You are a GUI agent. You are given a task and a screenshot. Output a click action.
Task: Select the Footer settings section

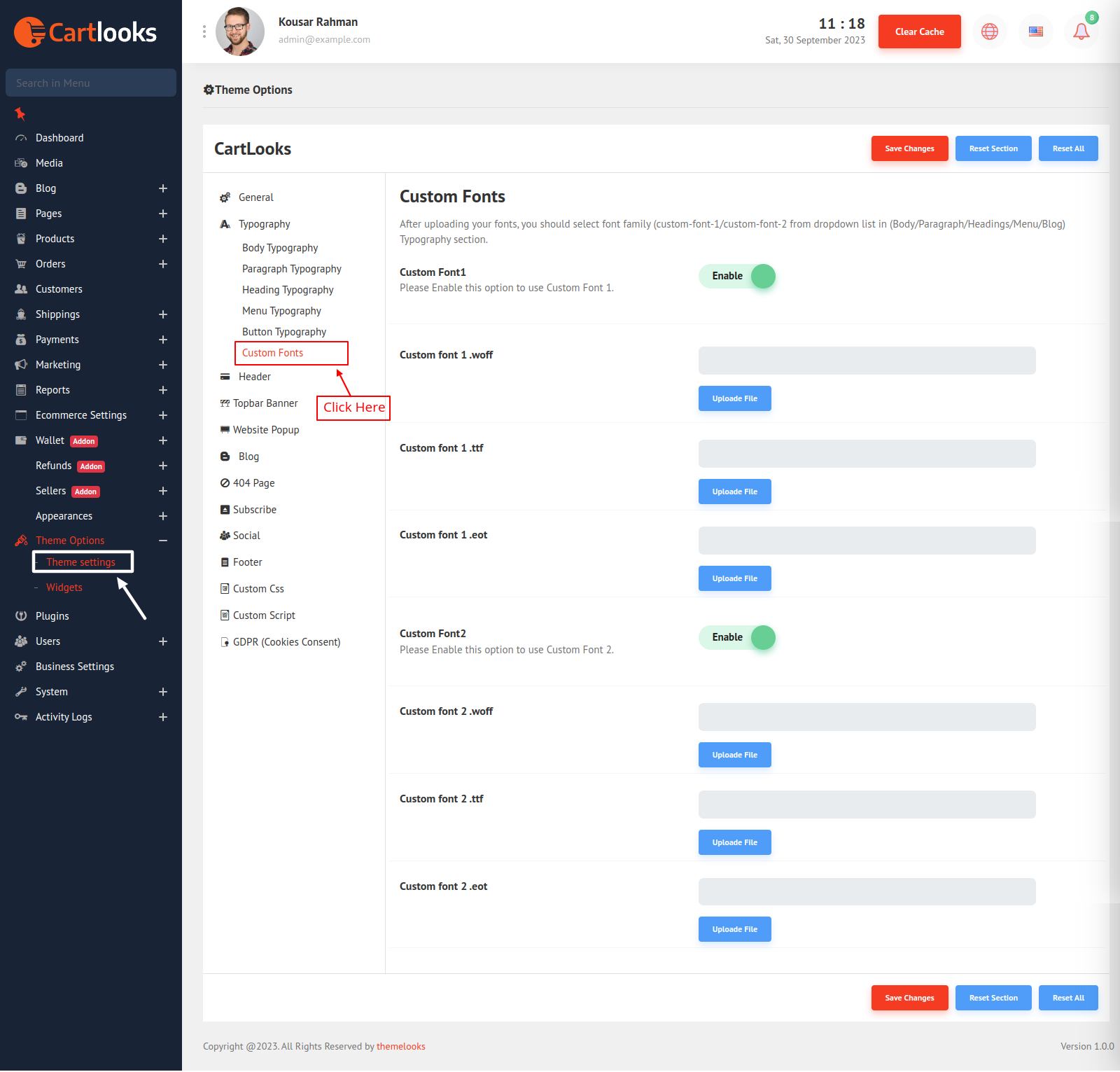click(247, 562)
